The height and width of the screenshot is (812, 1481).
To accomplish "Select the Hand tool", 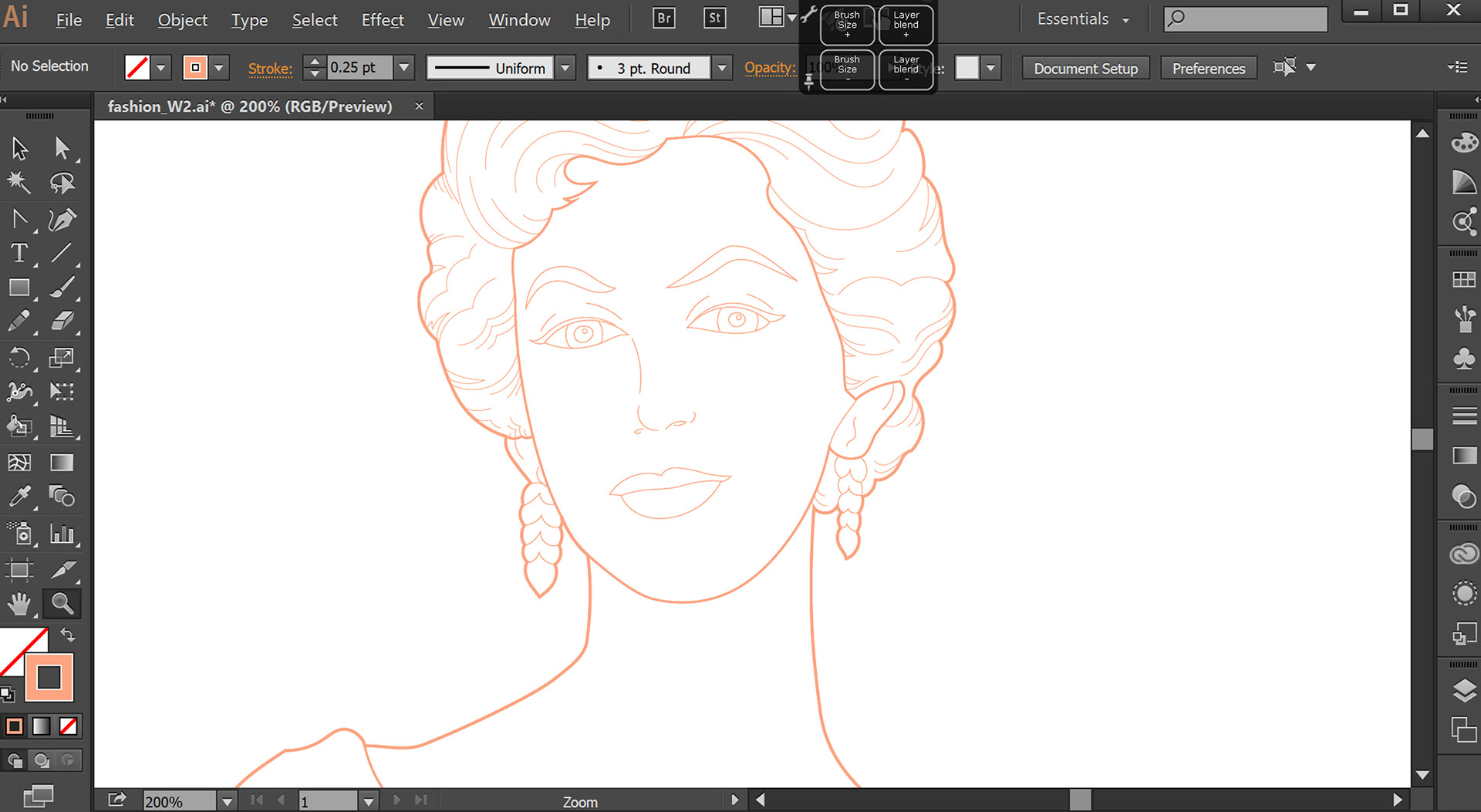I will [x=19, y=604].
